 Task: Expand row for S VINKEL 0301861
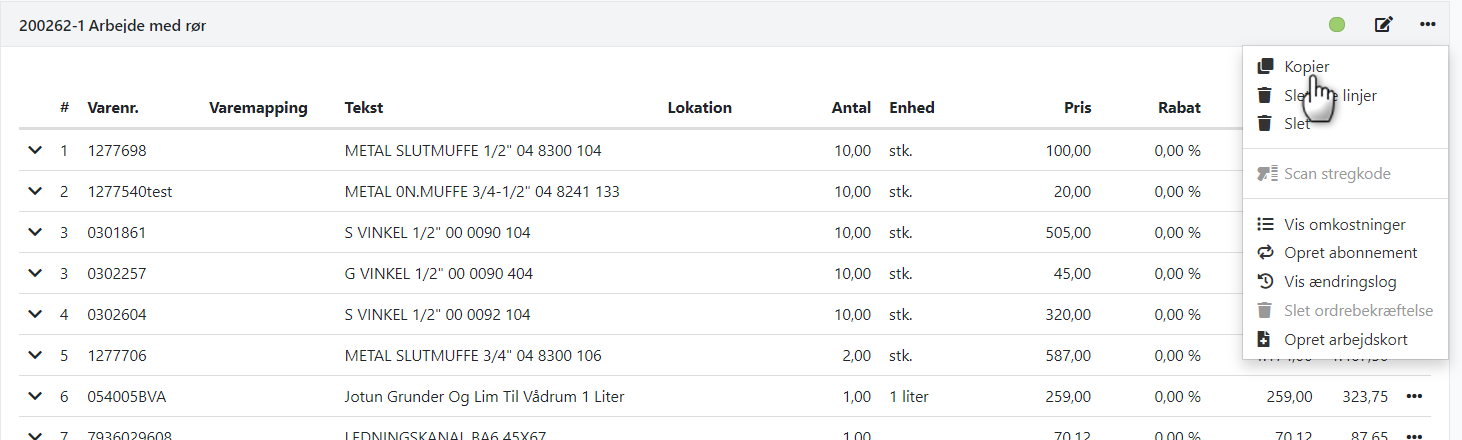coord(35,233)
